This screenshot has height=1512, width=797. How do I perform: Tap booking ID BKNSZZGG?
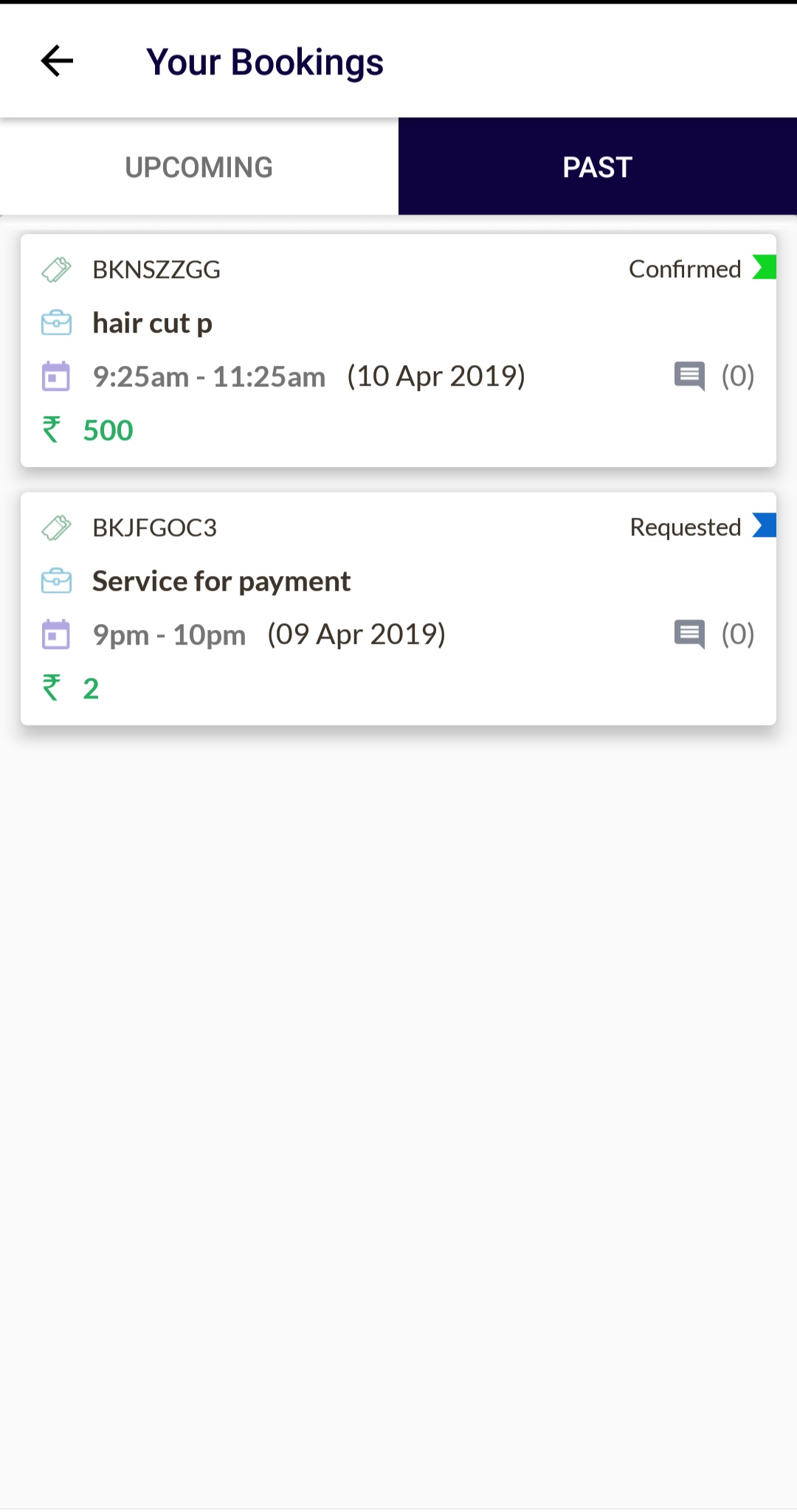[x=156, y=270]
